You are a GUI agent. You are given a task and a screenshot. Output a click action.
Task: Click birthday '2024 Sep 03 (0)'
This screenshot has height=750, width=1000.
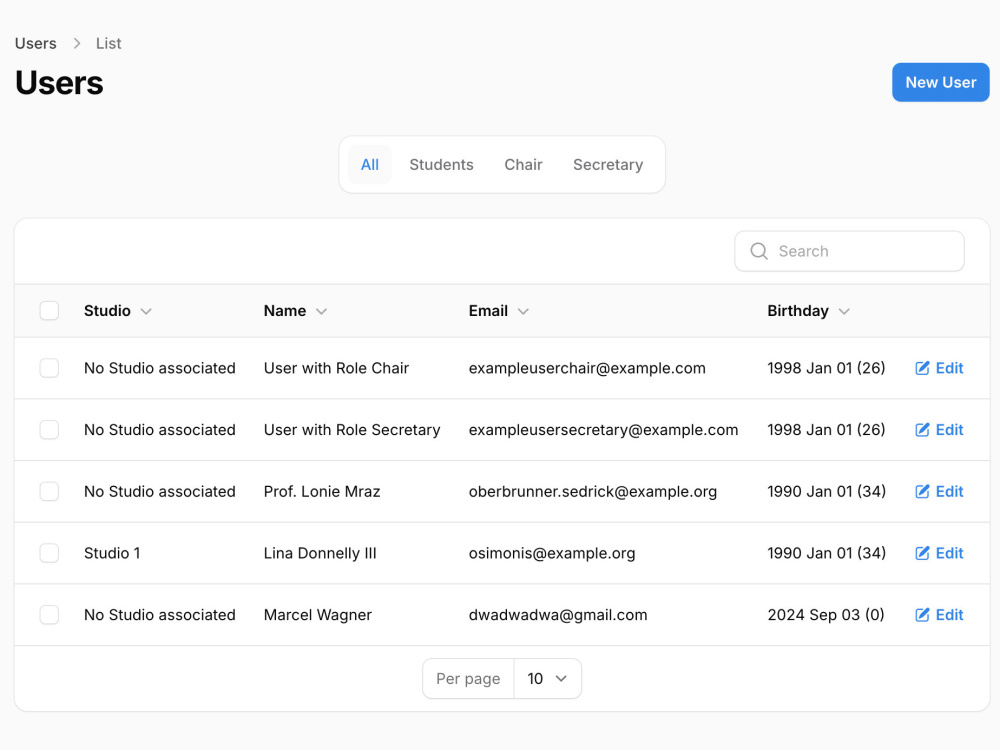(826, 615)
